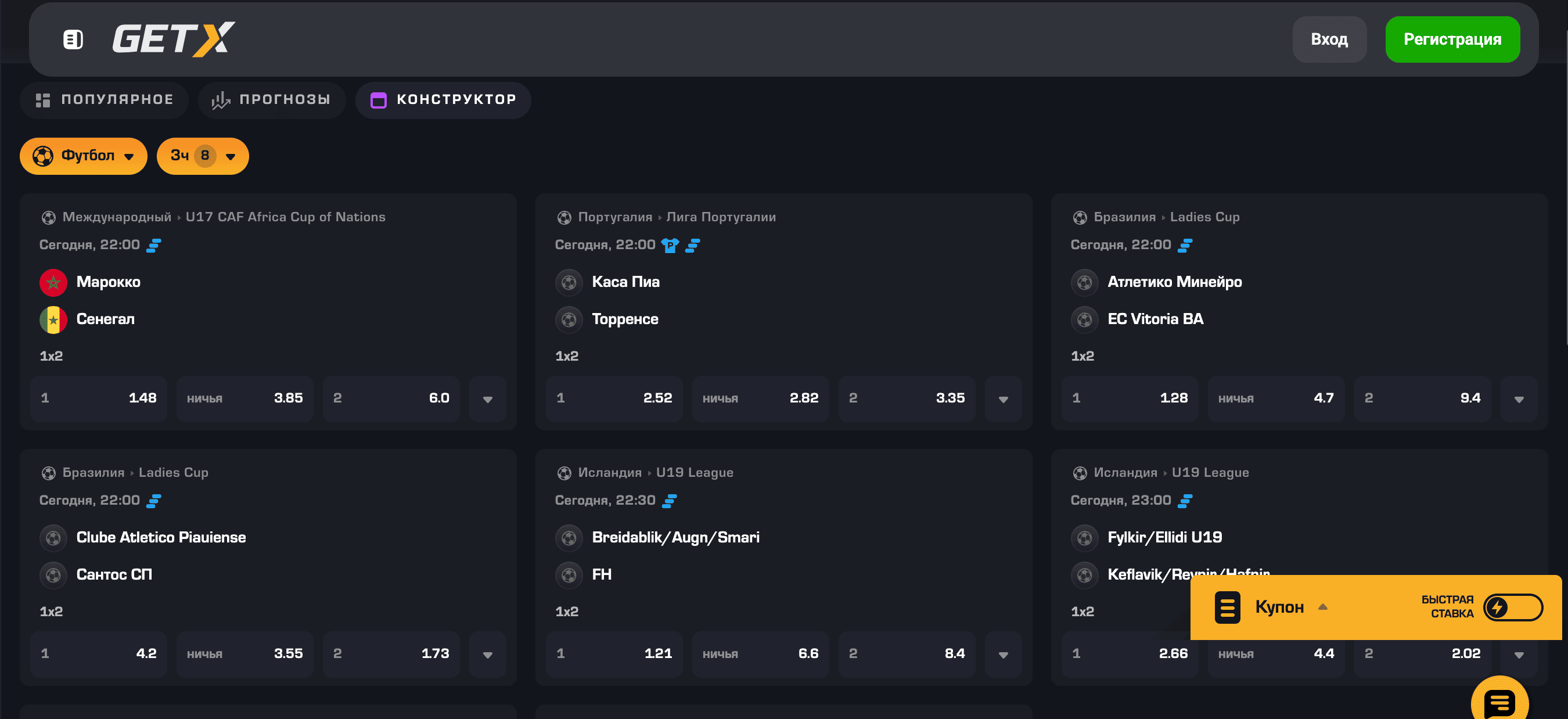Open the sidebar menu icon

coord(73,39)
